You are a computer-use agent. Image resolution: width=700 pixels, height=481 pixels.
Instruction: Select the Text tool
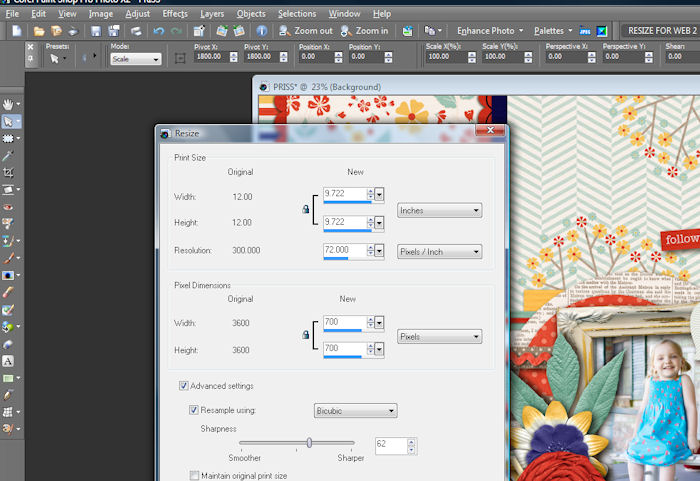click(x=8, y=361)
